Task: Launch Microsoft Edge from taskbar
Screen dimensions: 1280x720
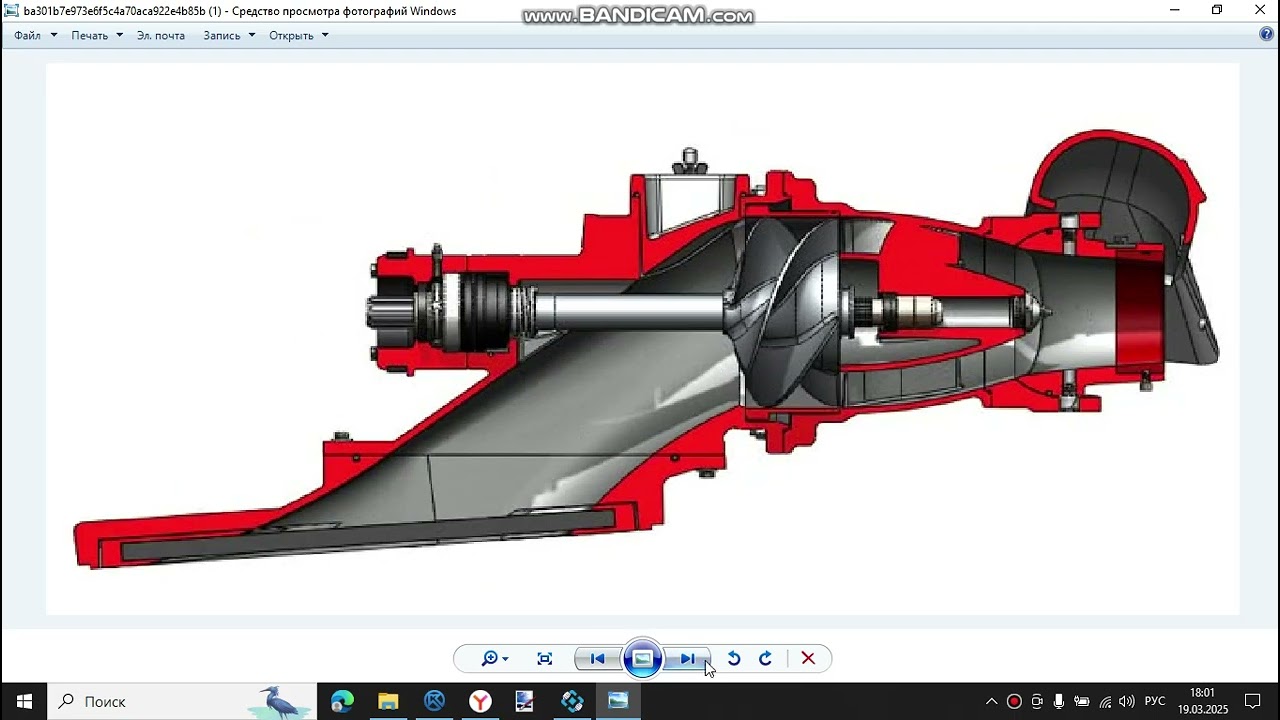Action: 342,701
